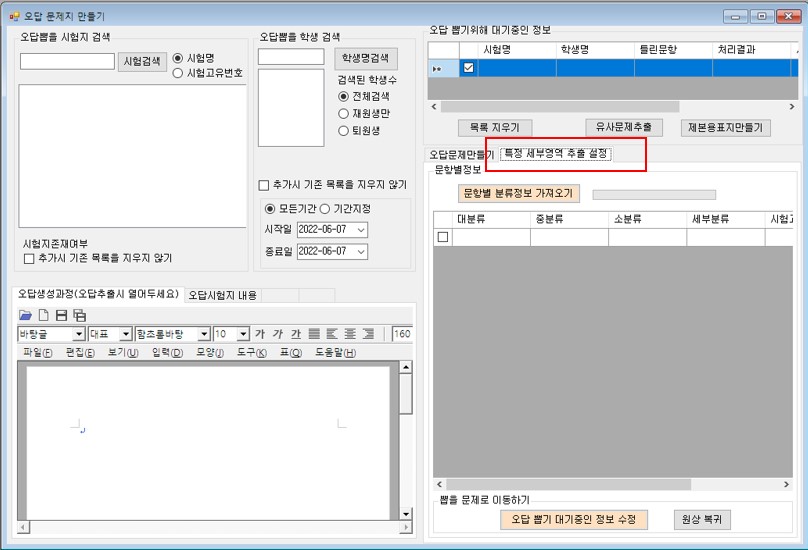Click the 시험검색 button

142,61
